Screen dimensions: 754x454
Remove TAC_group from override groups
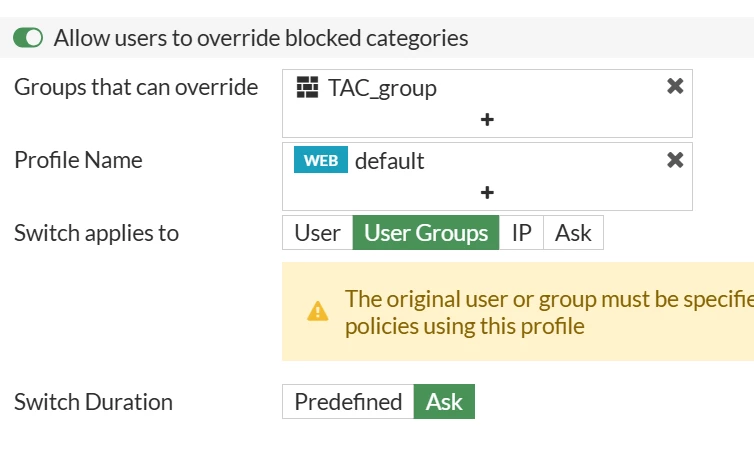coord(675,86)
